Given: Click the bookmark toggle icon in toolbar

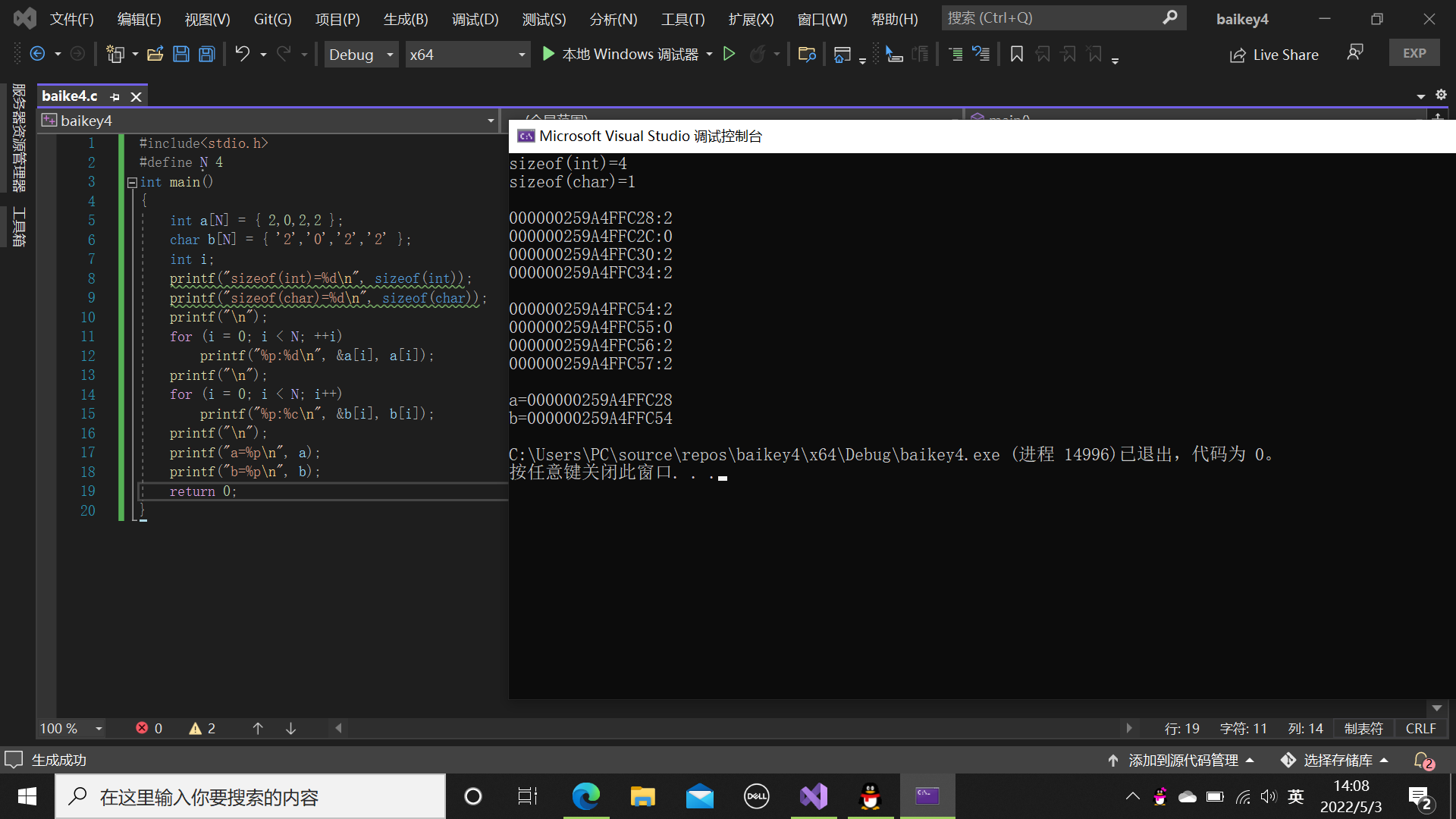Looking at the screenshot, I should [1017, 54].
